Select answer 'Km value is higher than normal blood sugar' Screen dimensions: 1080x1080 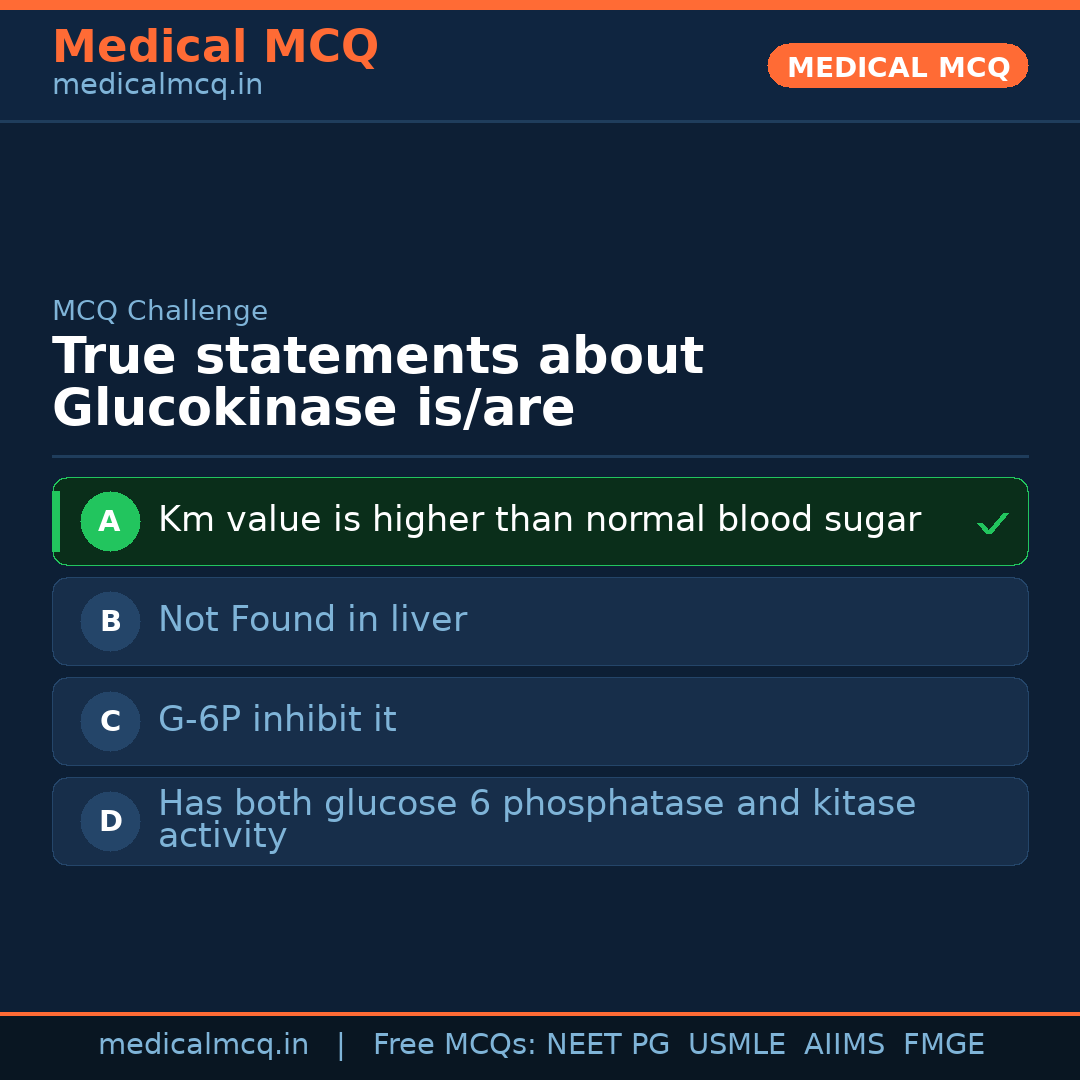539,520
